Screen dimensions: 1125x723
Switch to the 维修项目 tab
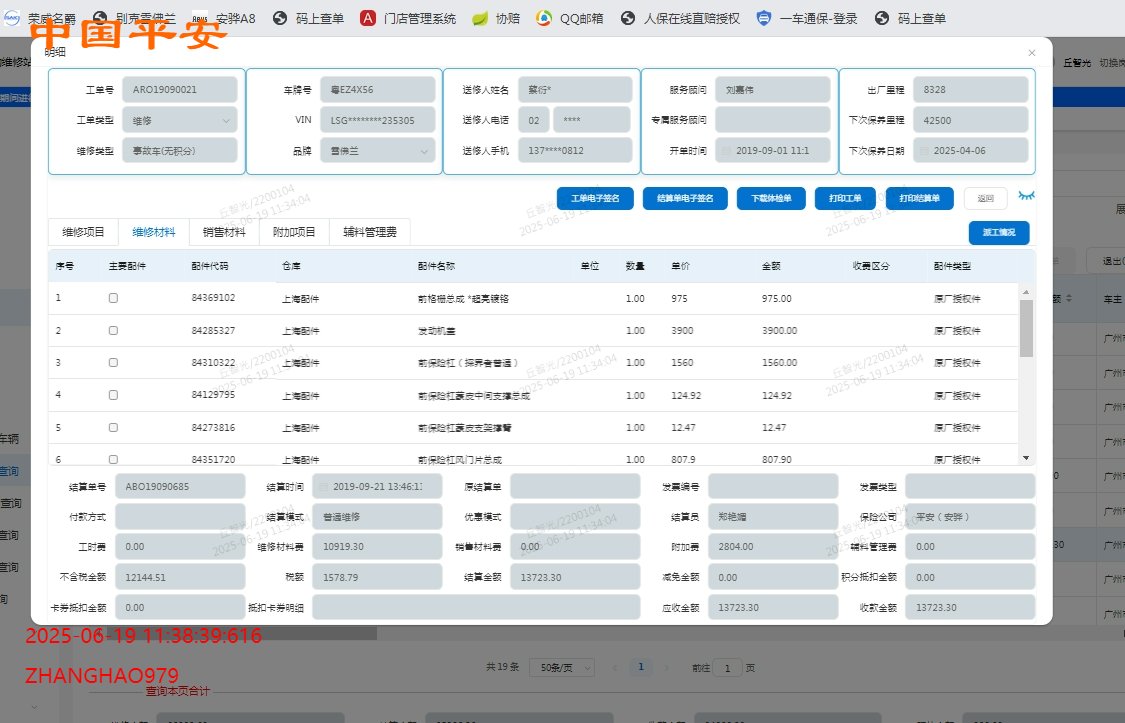[x=83, y=232]
